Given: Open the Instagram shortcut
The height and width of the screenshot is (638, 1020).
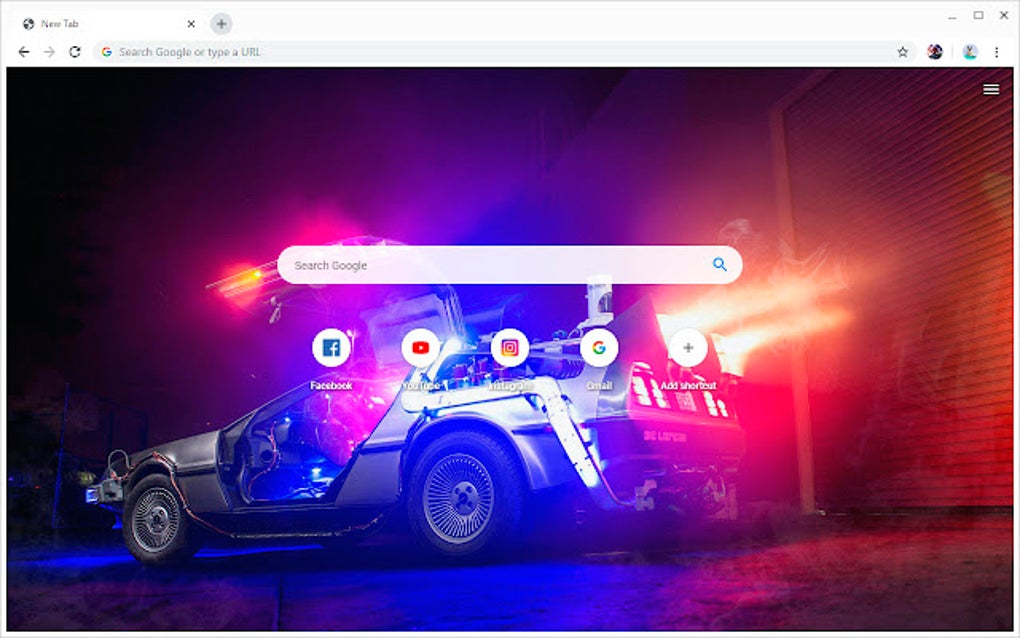Looking at the screenshot, I should [510, 348].
